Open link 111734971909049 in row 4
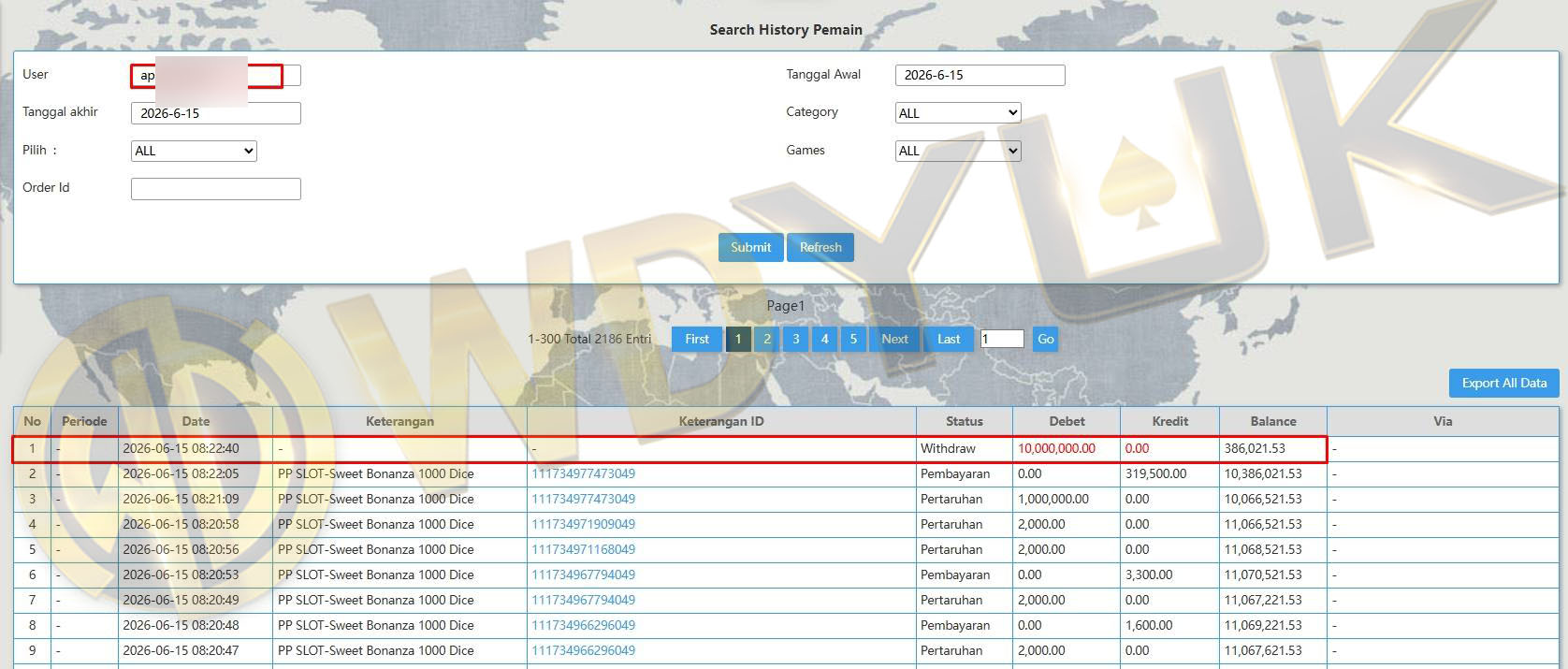This screenshot has width=1568, height=669. (583, 524)
